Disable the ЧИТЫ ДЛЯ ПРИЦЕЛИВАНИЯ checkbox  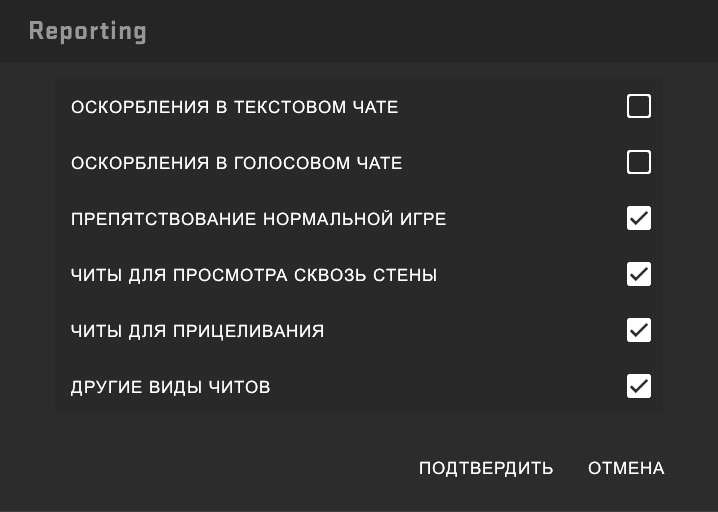tap(638, 330)
